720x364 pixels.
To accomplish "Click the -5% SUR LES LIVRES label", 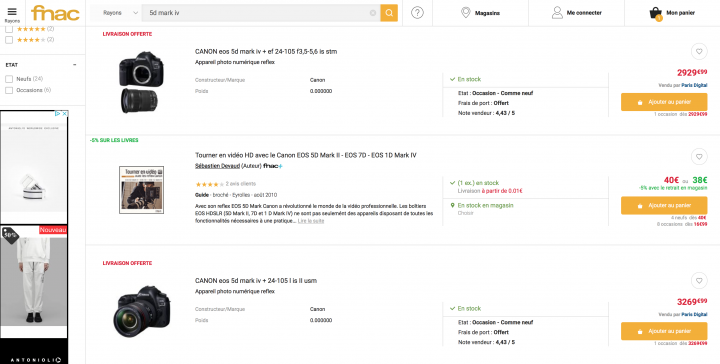I will pyautogui.click(x=114, y=140).
